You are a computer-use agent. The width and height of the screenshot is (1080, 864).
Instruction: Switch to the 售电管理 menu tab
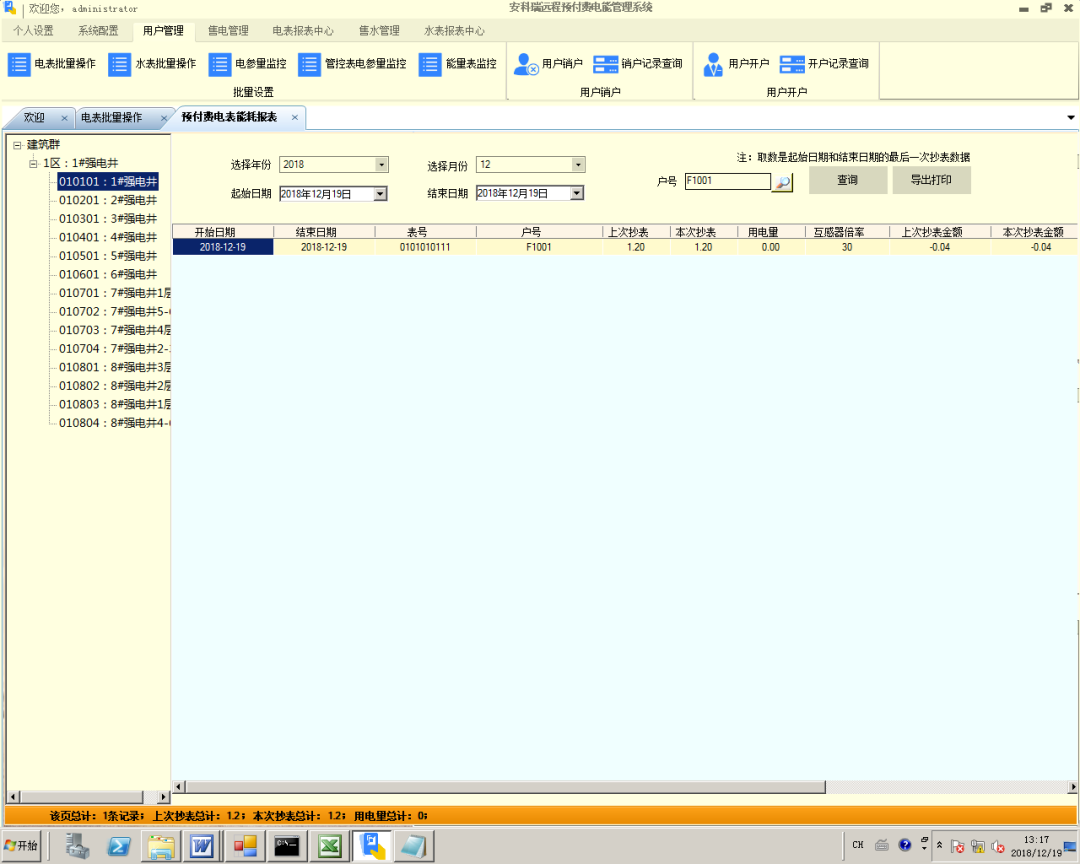coord(228,30)
